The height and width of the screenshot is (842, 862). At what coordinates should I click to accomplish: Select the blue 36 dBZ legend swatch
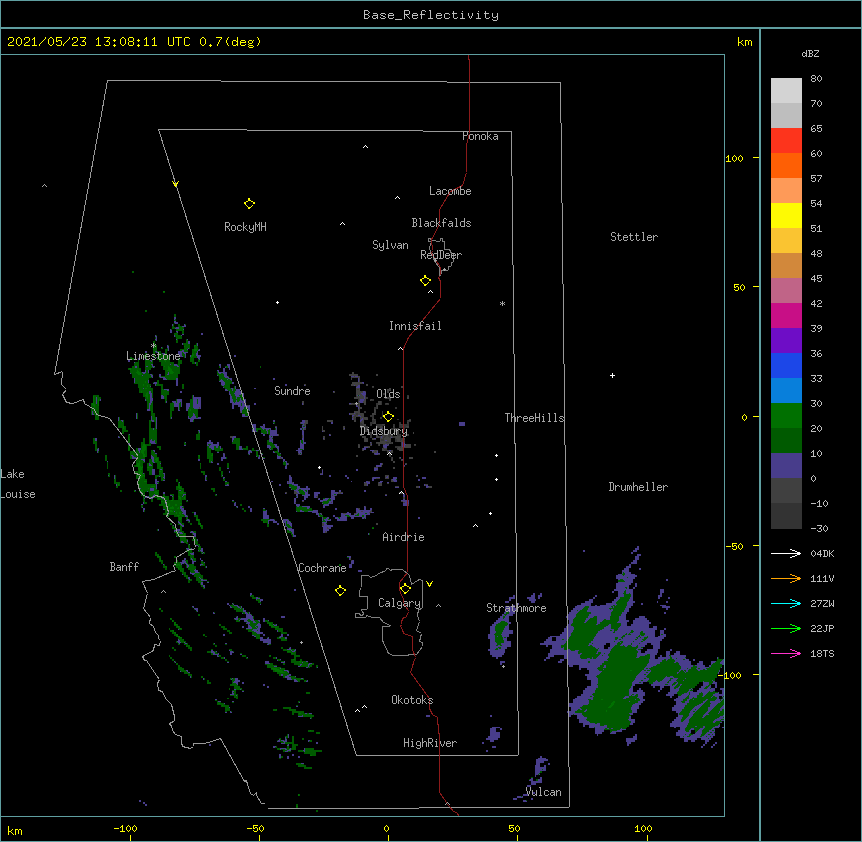[786, 365]
